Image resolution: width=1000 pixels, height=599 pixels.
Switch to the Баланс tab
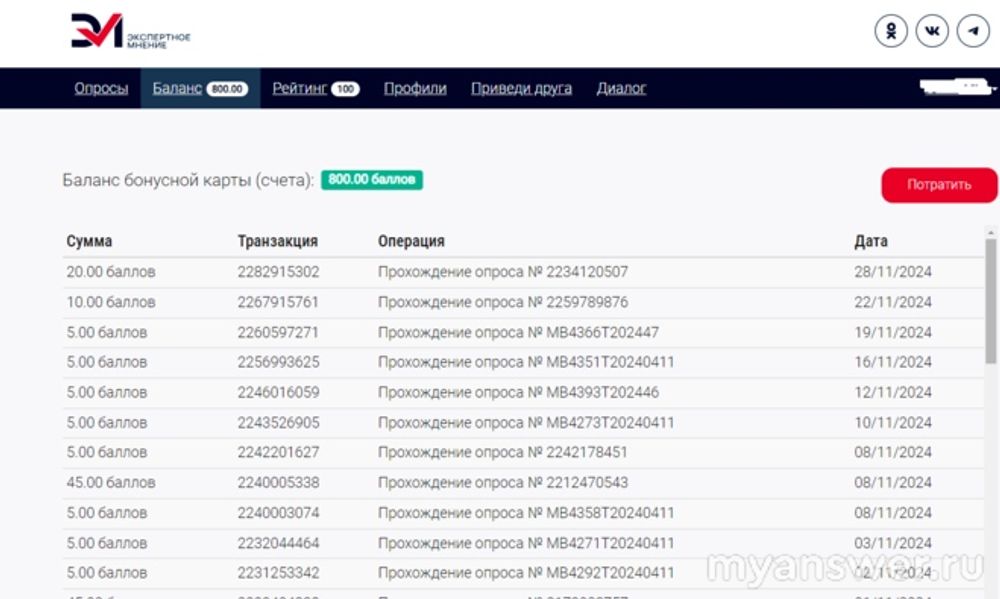point(178,88)
